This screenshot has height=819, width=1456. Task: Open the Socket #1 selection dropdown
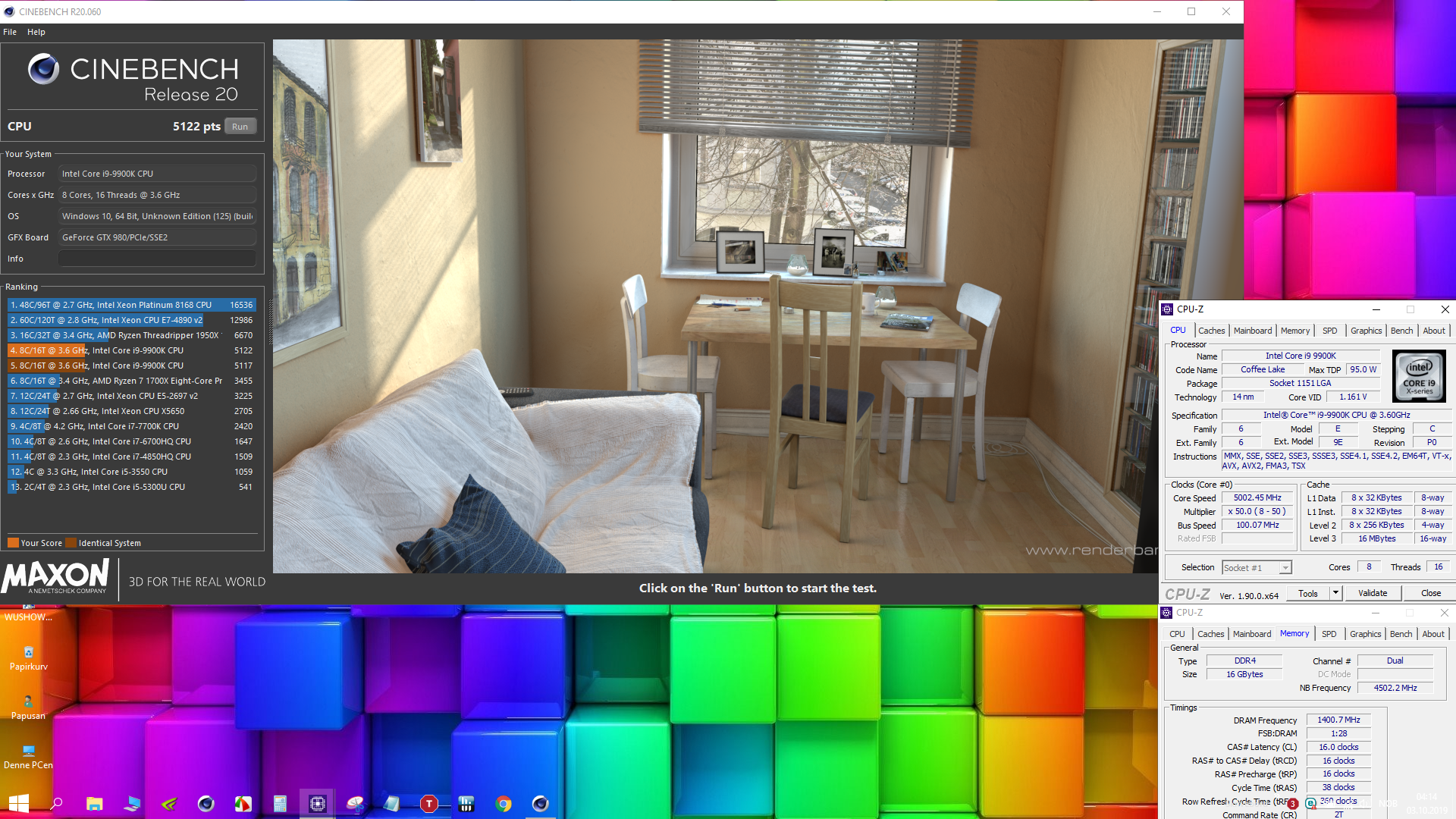pos(1257,567)
